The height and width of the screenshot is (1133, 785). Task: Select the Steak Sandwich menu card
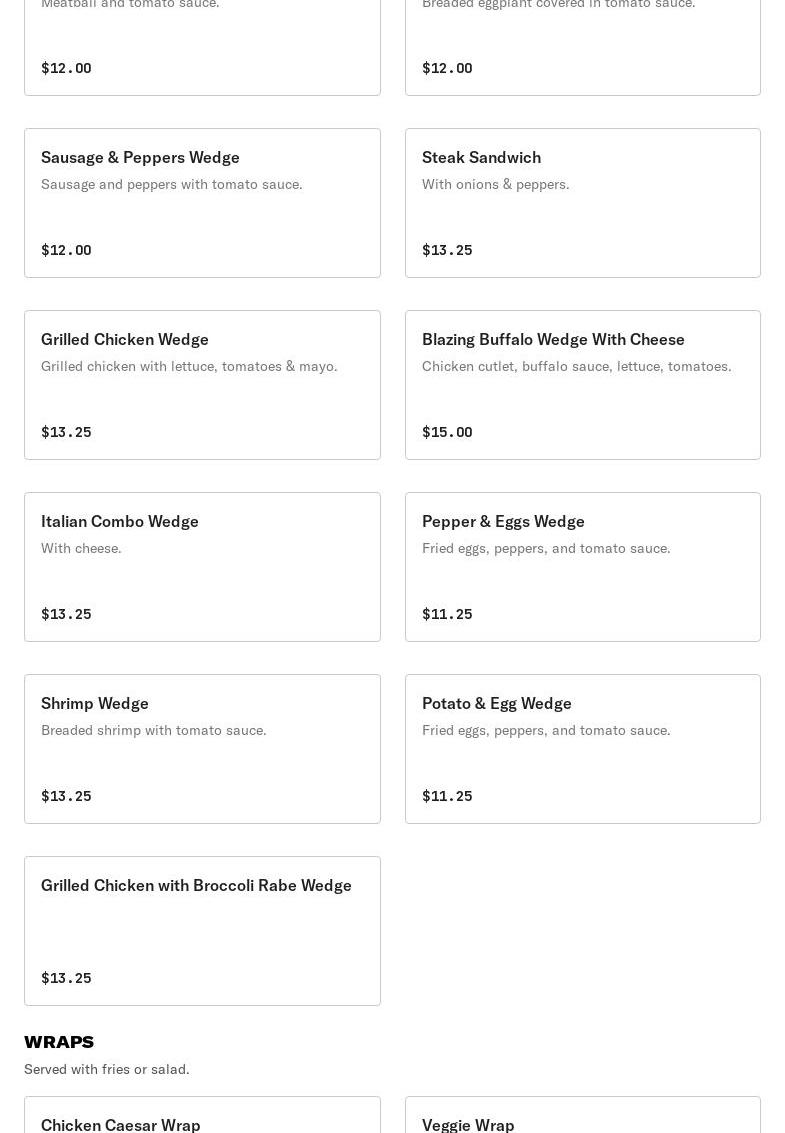pos(582,203)
